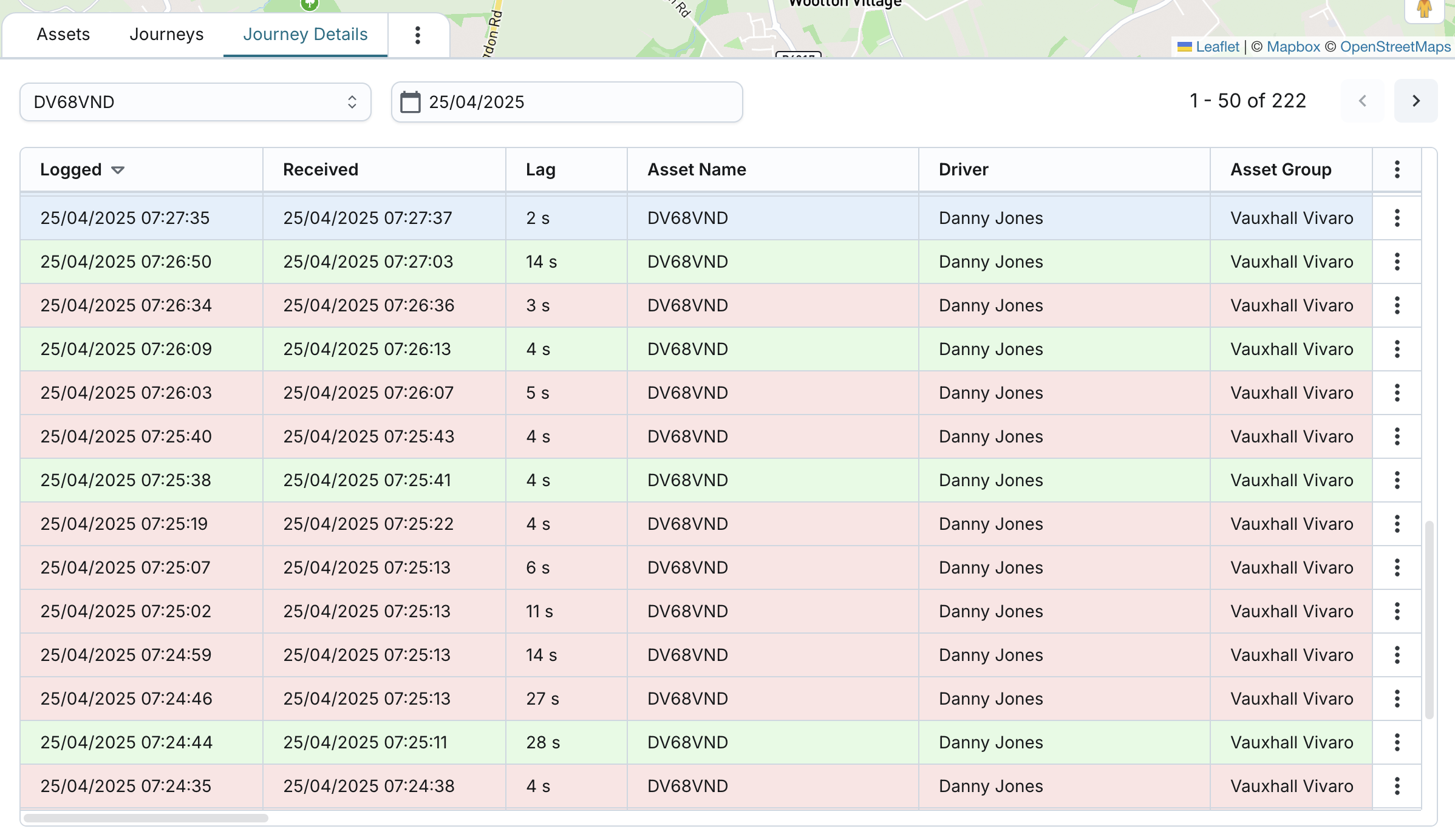Viewport: 1455px width, 840px height.
Task: Open the OpenStreetMaps attribution link
Action: pyautogui.click(x=1395, y=47)
